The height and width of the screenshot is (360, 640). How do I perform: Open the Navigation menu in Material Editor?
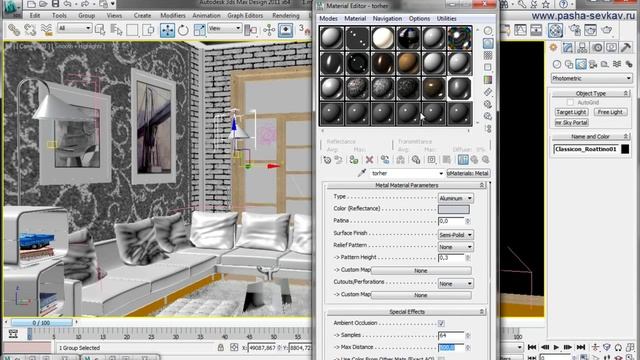[387, 19]
